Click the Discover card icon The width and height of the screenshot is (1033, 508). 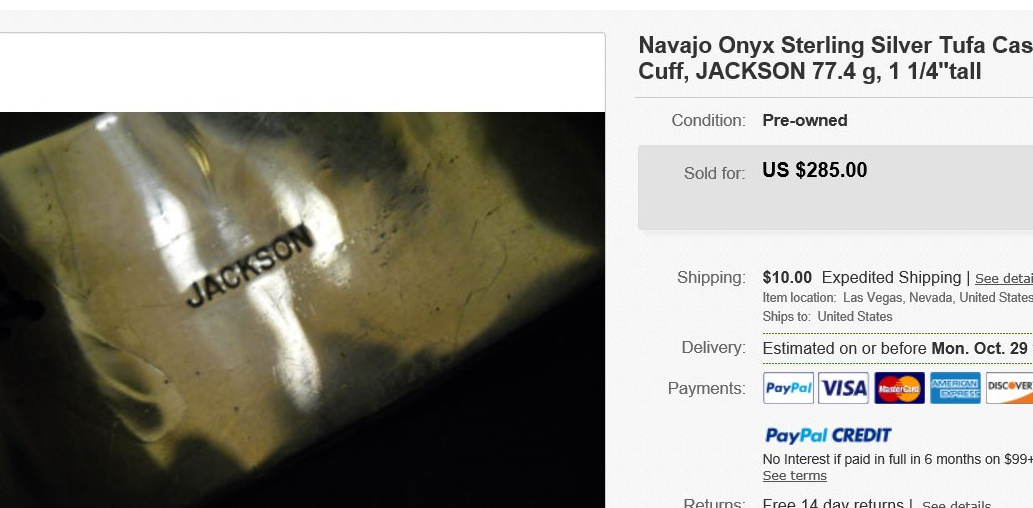tap(1009, 388)
